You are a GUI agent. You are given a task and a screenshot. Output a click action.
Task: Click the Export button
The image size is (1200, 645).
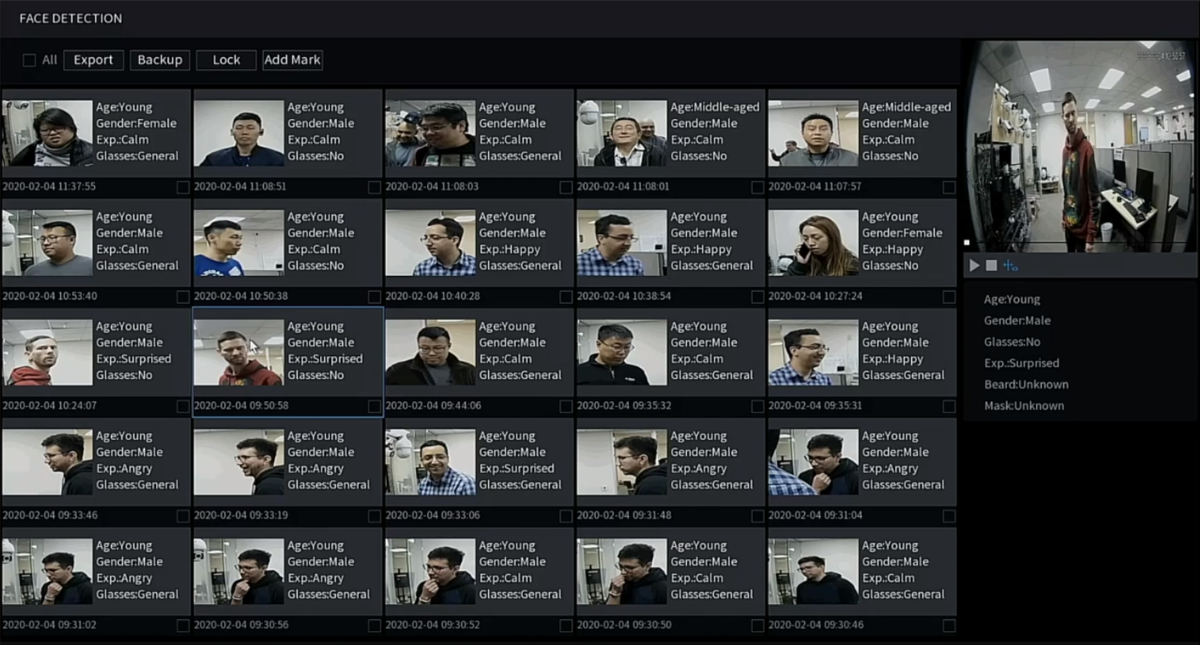(94, 60)
